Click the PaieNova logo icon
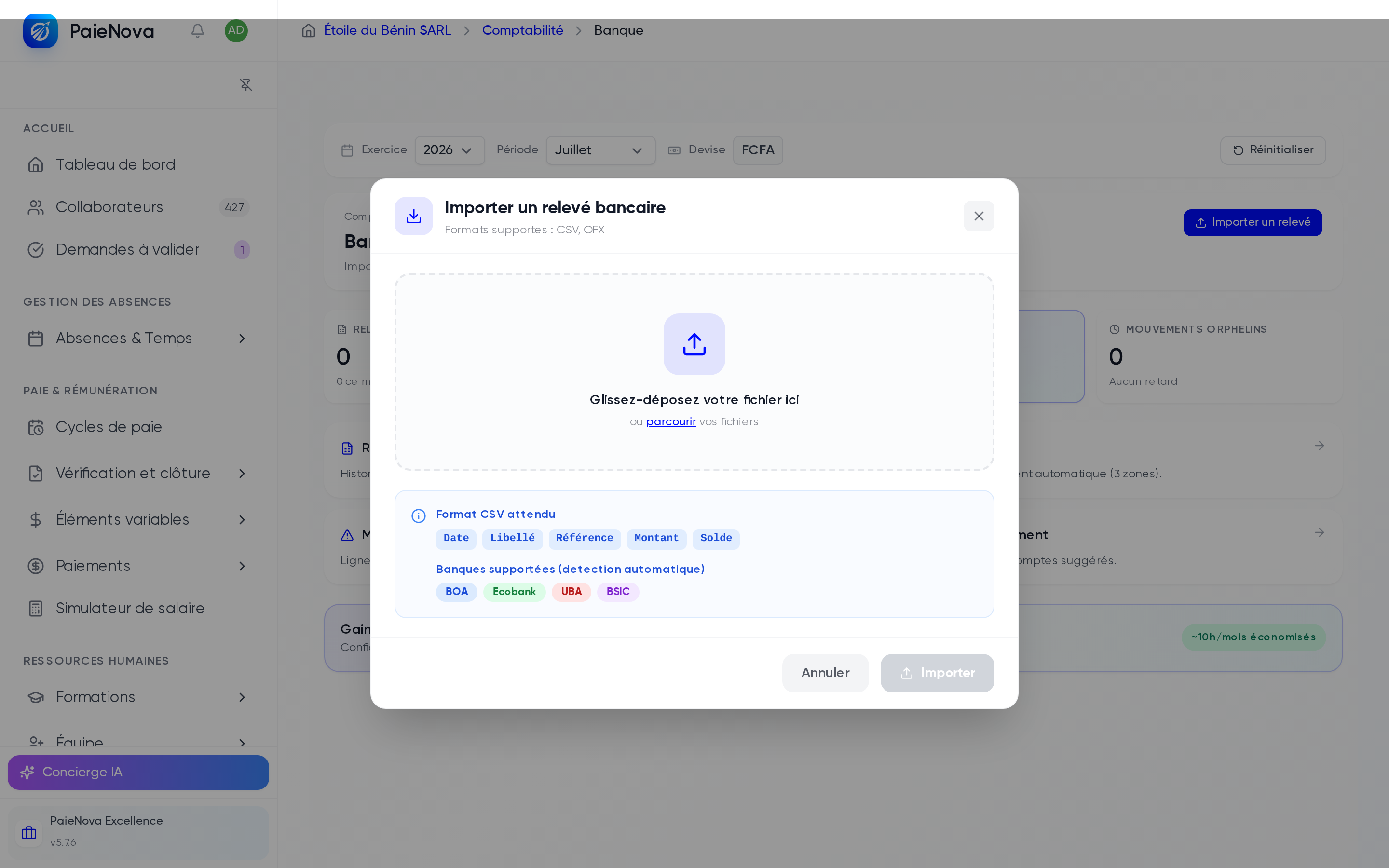The width and height of the screenshot is (1389, 868). (40, 31)
